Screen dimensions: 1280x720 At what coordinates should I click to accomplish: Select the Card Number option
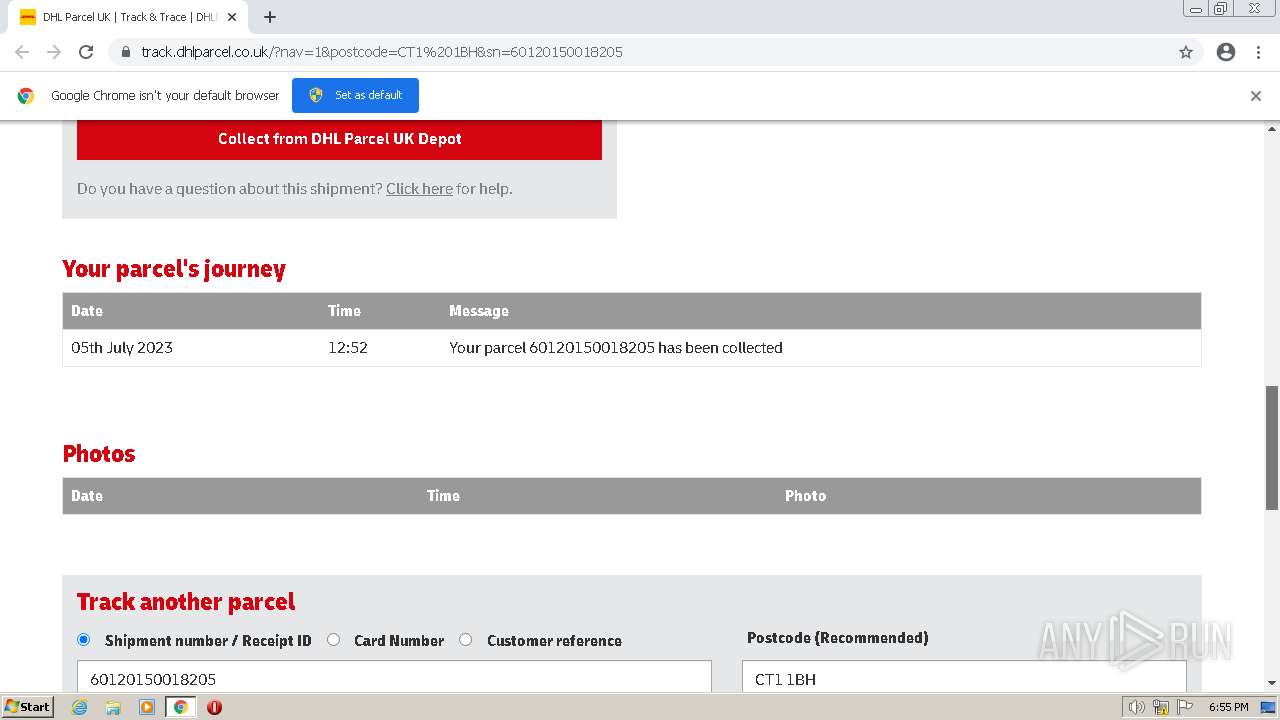point(333,640)
